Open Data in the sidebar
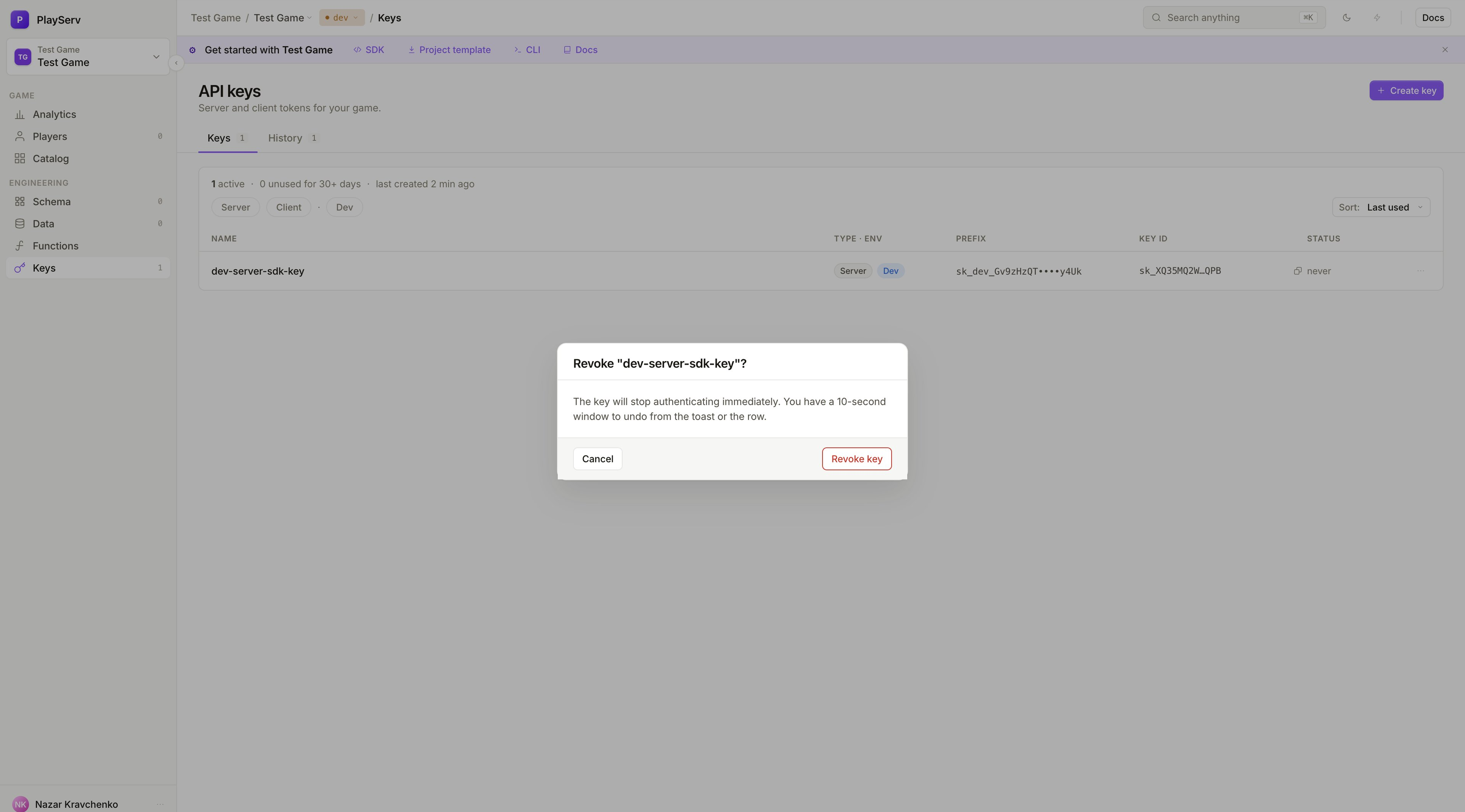The image size is (1465, 812). pyautogui.click(x=88, y=224)
